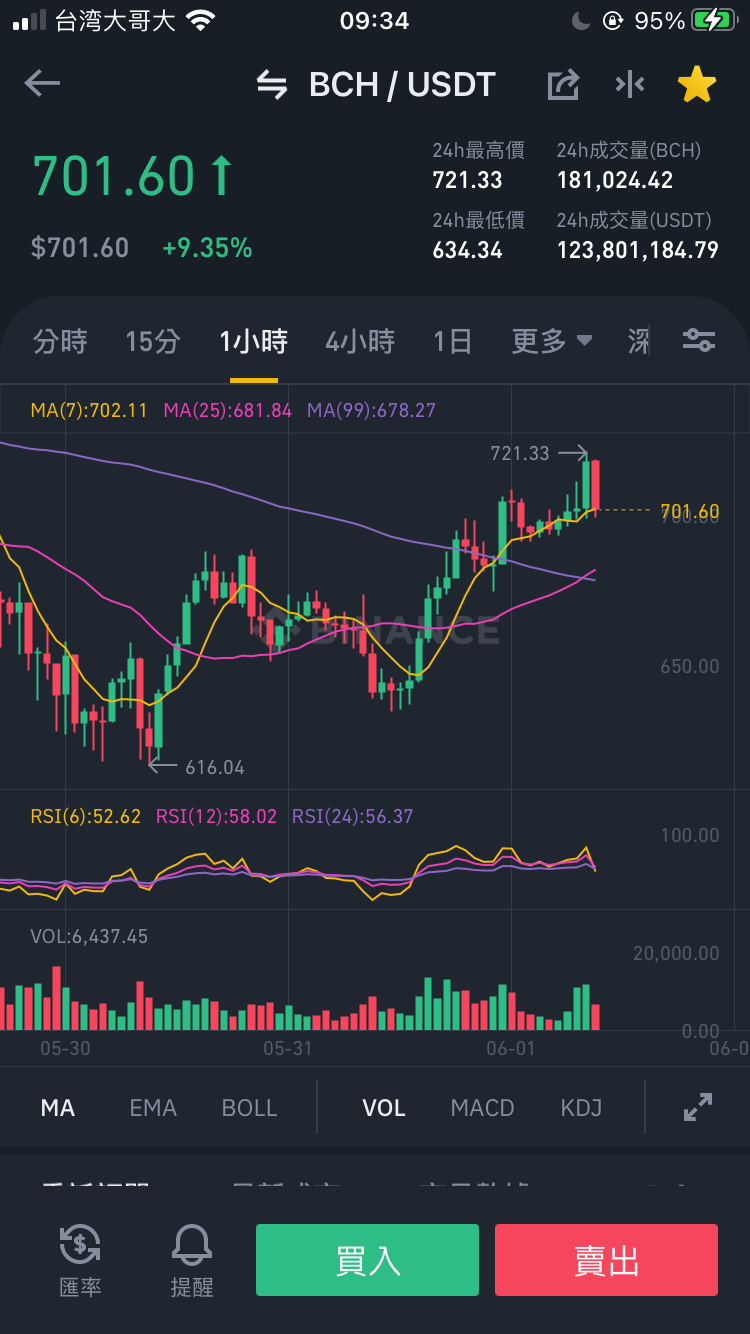Tap the green 買入 buy button
Viewport: 750px width, 1334px height.
tap(367, 1260)
